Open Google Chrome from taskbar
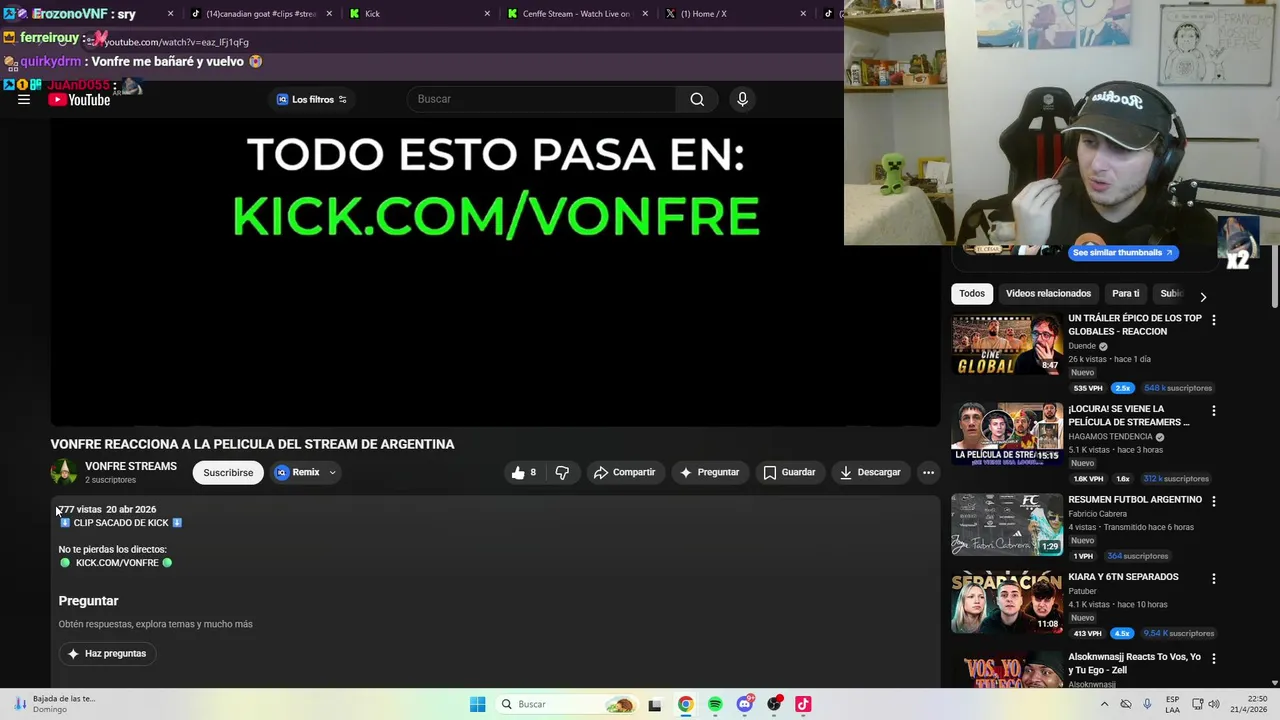This screenshot has width=1280, height=720. click(685, 704)
